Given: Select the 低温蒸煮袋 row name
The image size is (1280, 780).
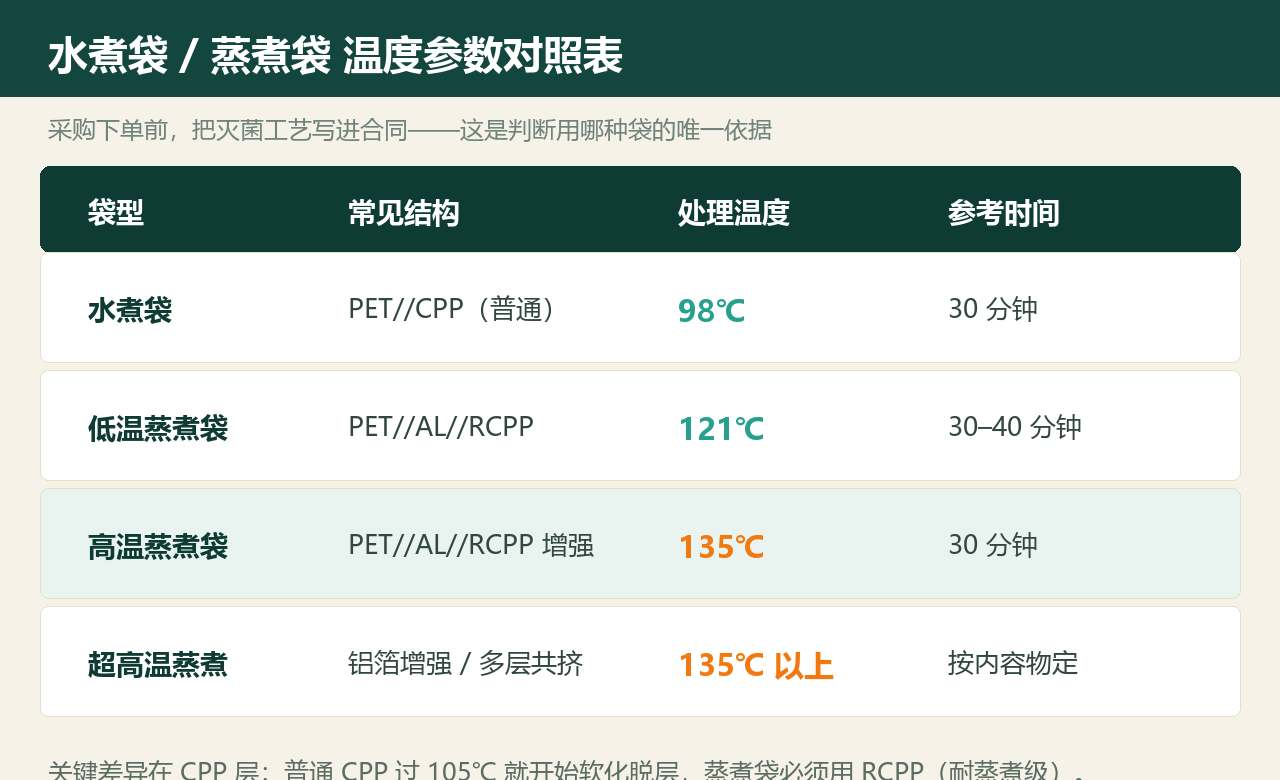Looking at the screenshot, I should (x=158, y=428).
